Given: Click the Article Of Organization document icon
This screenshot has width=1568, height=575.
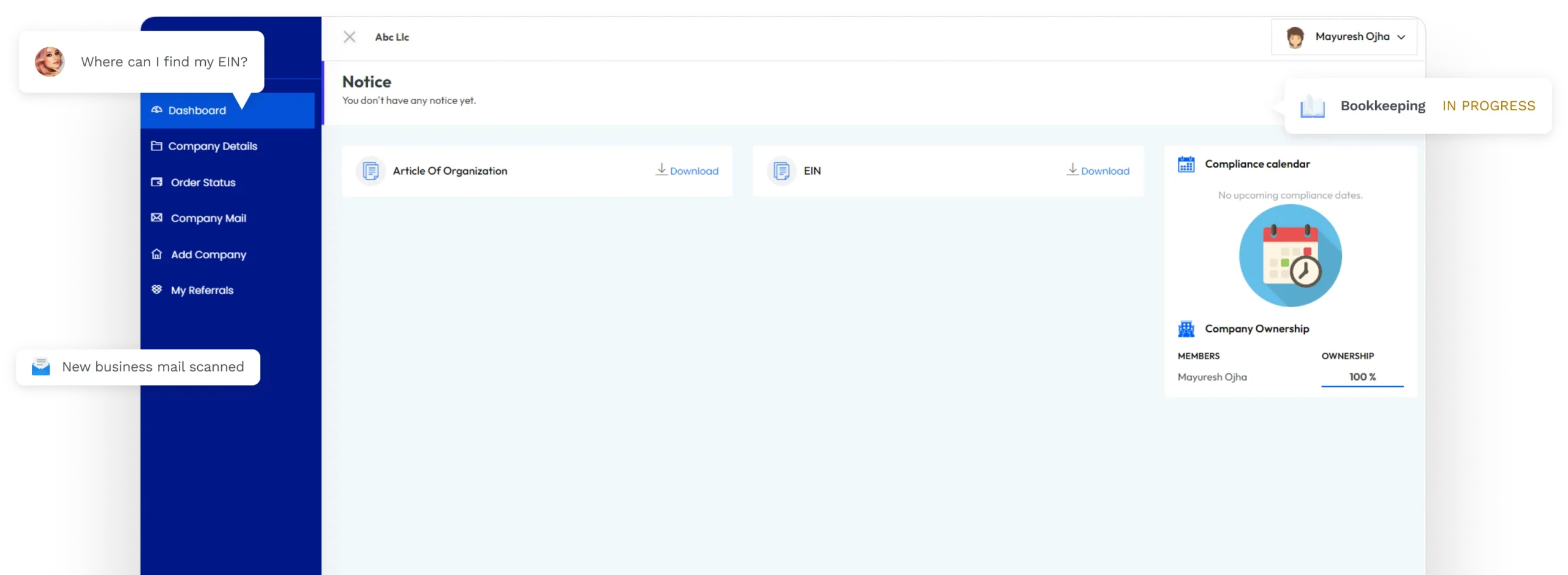Looking at the screenshot, I should coord(370,171).
